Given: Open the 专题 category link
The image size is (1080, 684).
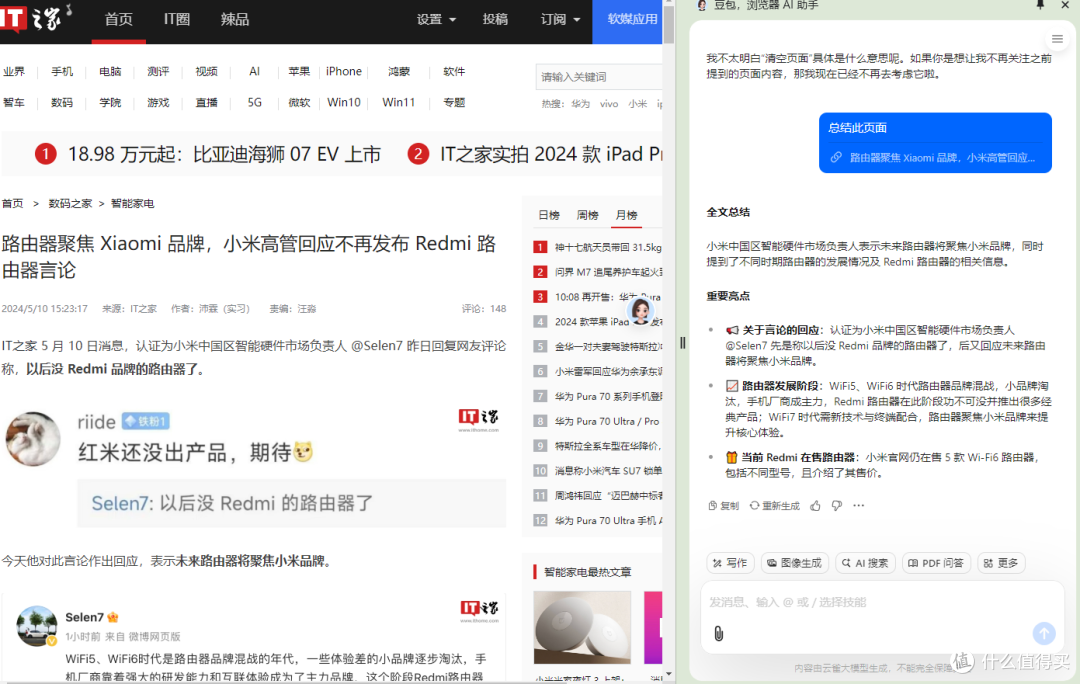Looking at the screenshot, I should [x=454, y=102].
